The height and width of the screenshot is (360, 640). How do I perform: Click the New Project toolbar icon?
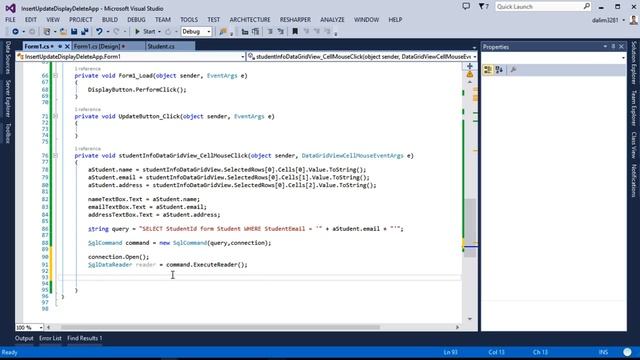(47, 31)
